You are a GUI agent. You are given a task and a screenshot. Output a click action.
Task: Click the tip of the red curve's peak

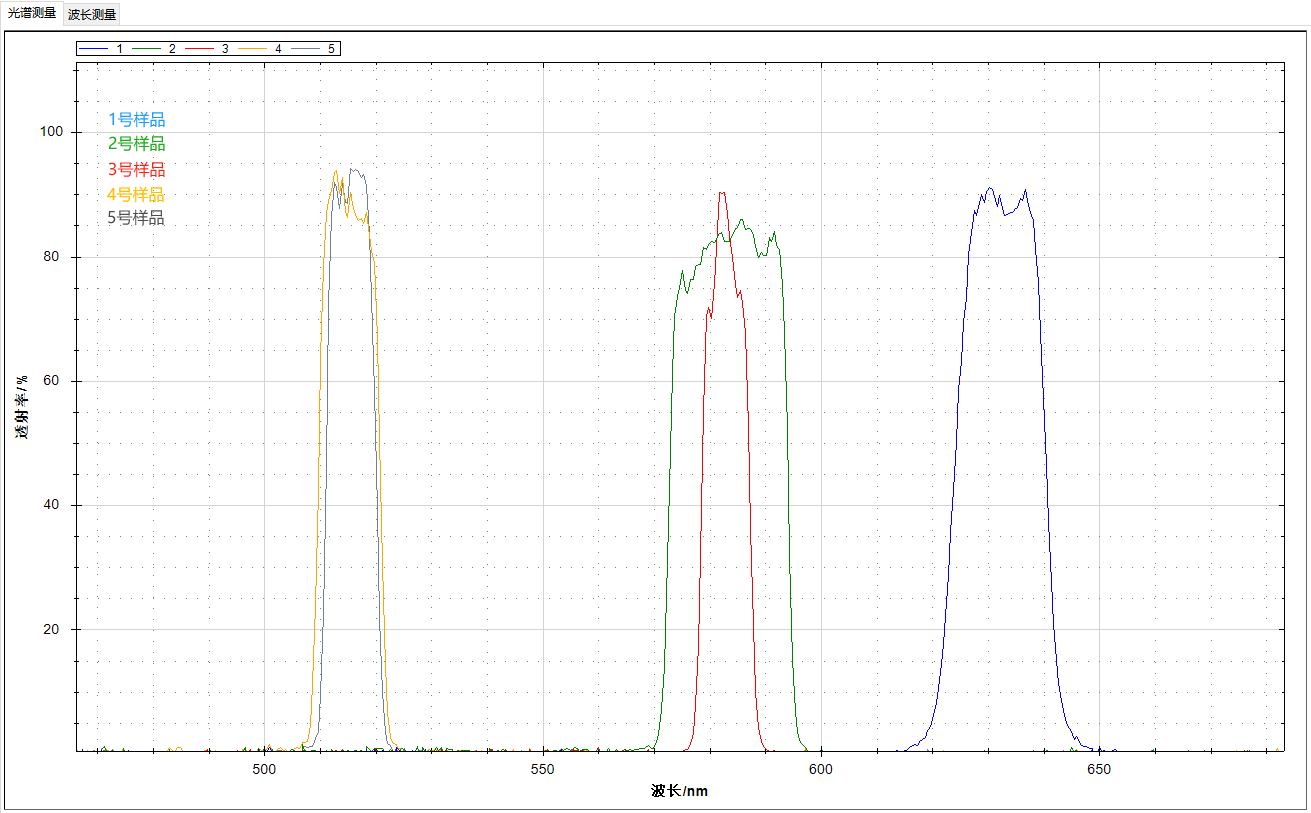tap(721, 193)
